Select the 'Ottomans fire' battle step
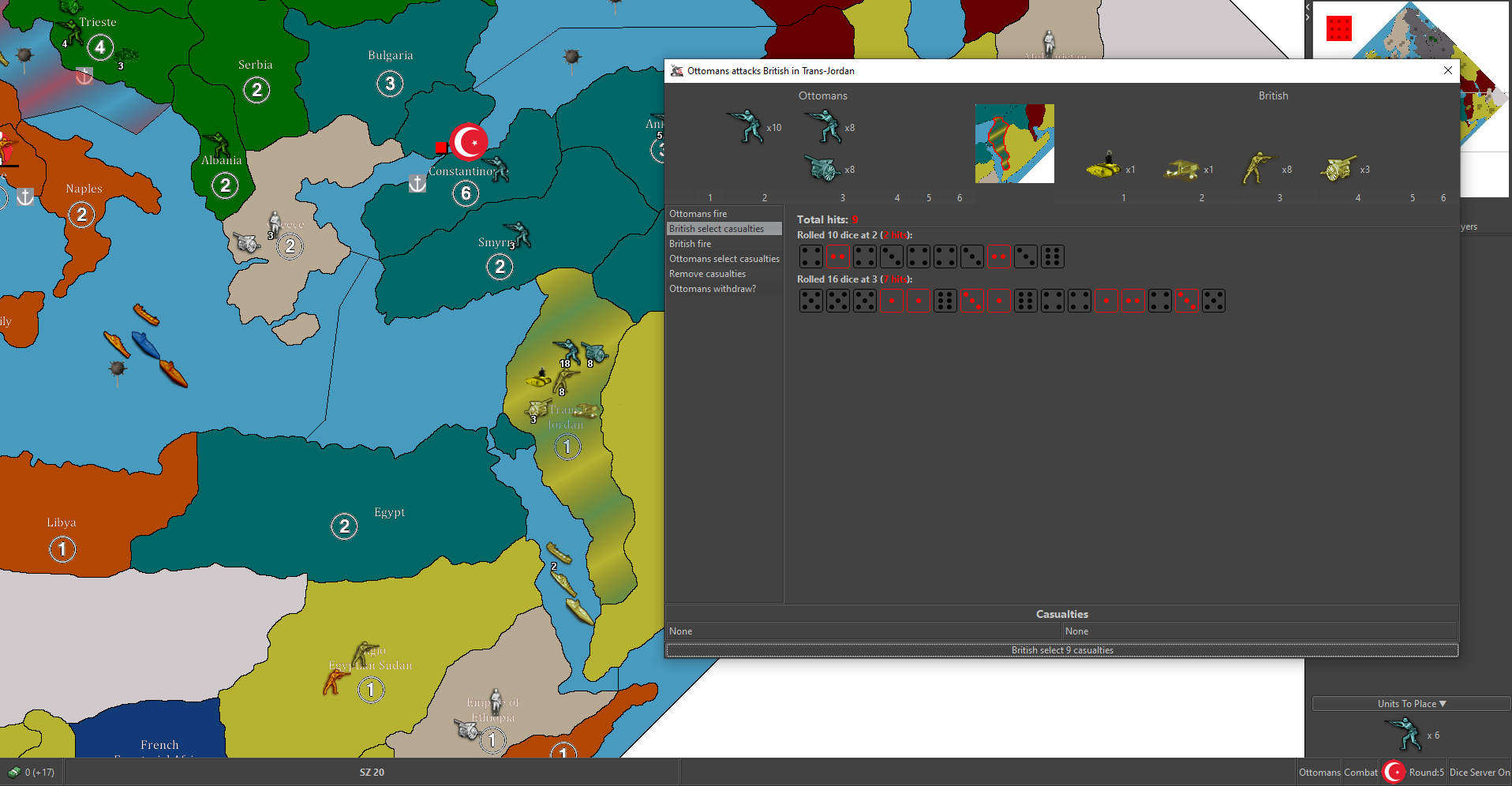1512x786 pixels. point(724,214)
